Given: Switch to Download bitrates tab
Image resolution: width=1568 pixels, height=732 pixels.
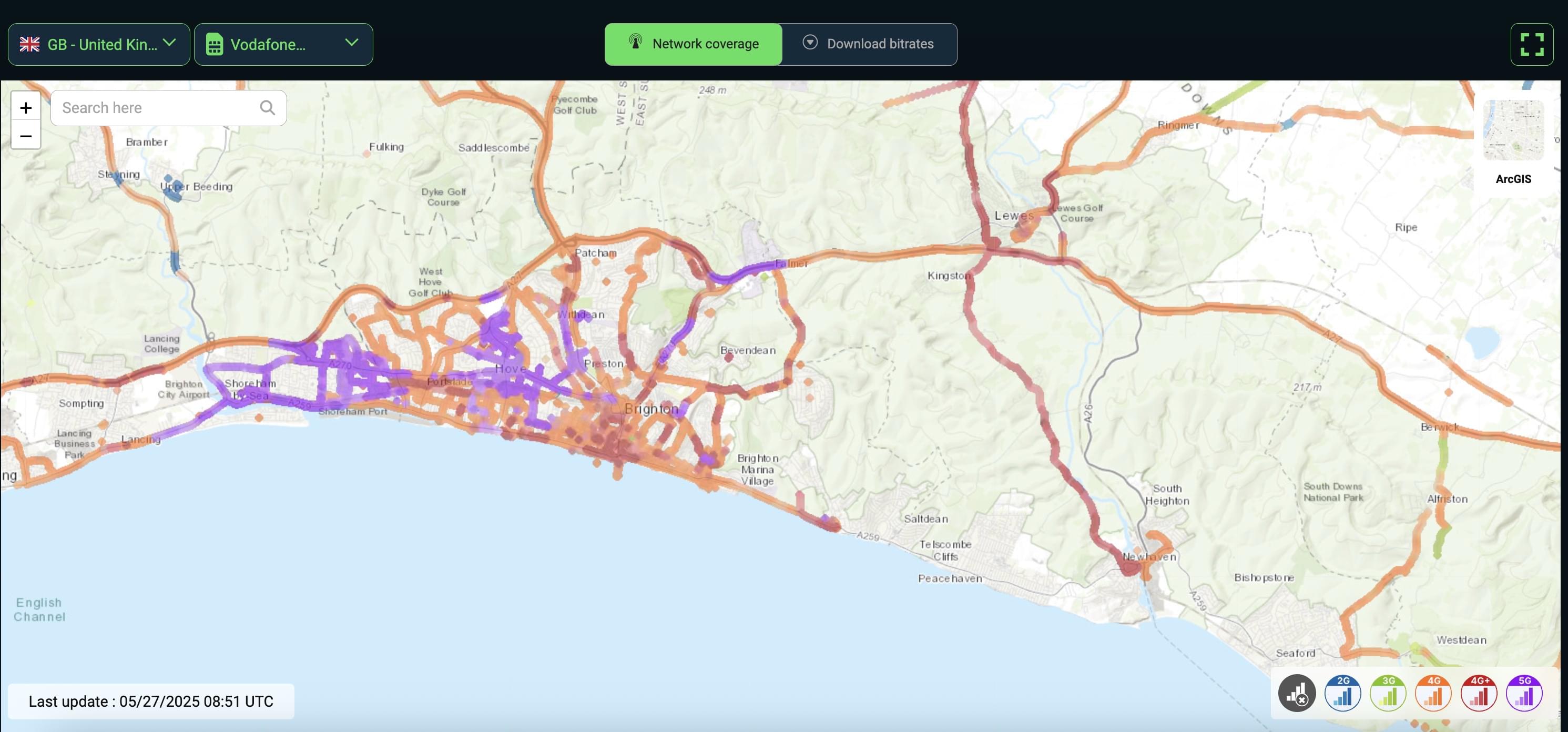Looking at the screenshot, I should 869,44.
